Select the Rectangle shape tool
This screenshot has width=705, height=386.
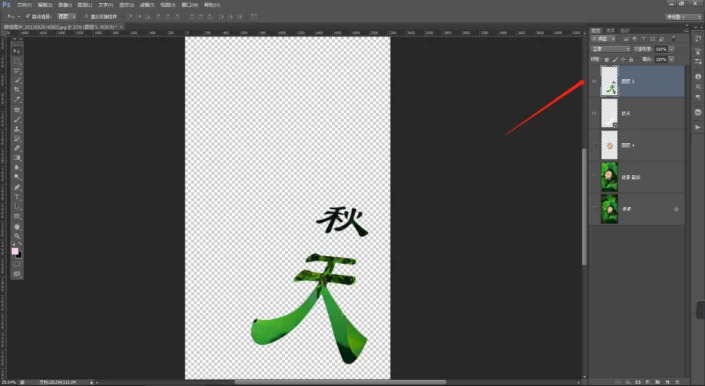[17, 216]
